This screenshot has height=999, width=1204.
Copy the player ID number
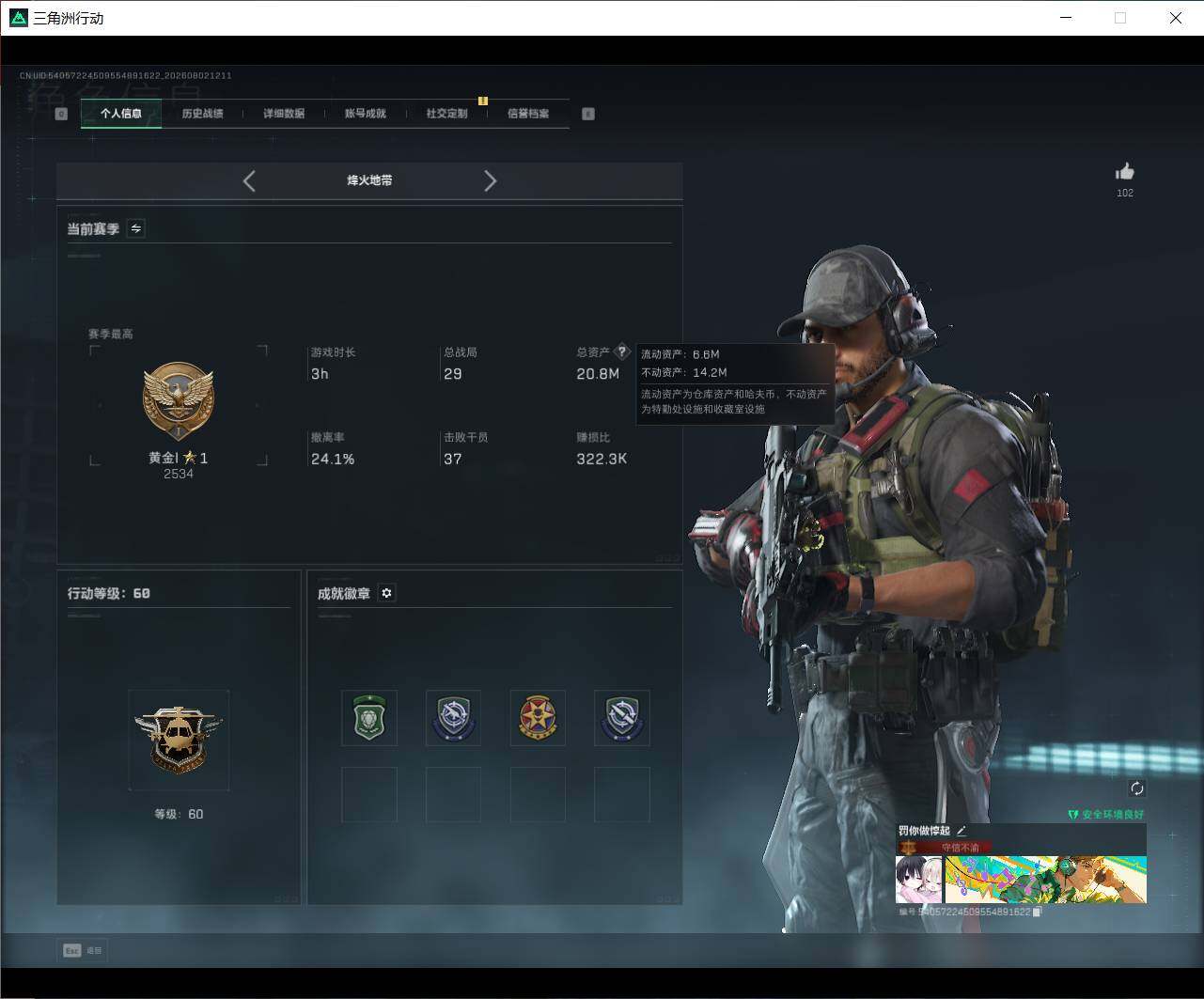[1037, 912]
